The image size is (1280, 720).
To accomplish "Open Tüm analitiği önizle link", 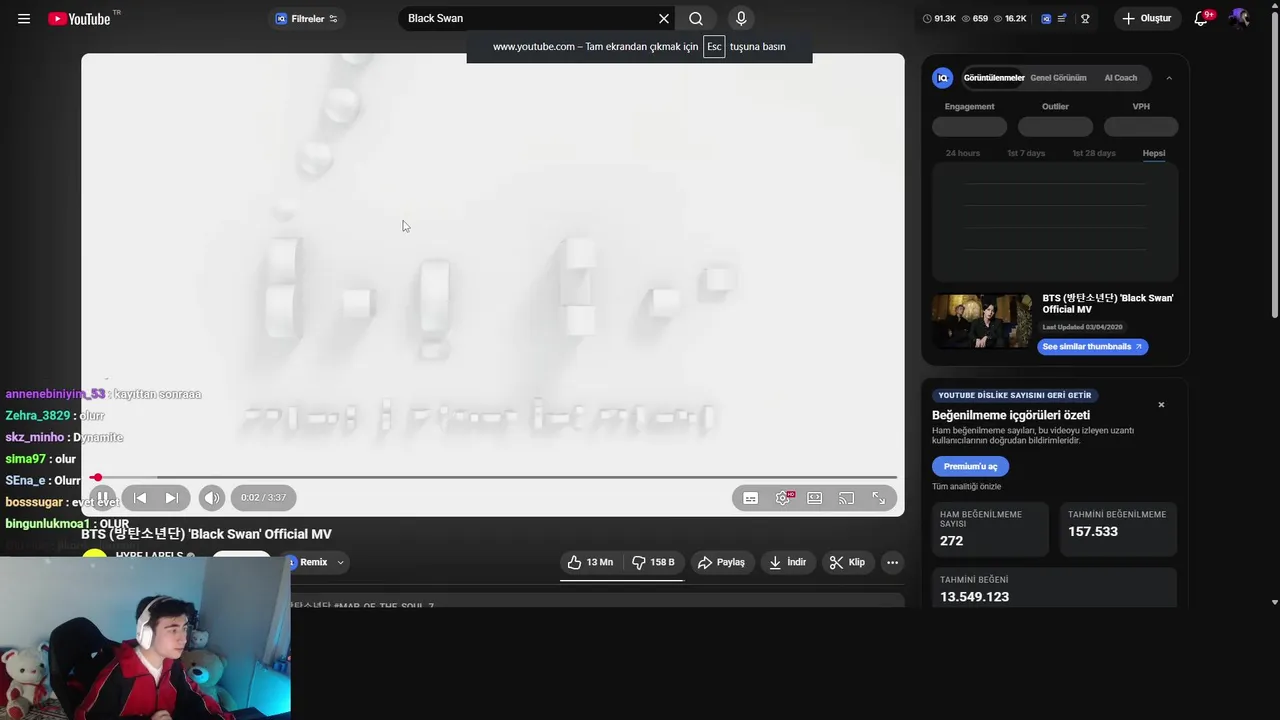I will (x=966, y=487).
